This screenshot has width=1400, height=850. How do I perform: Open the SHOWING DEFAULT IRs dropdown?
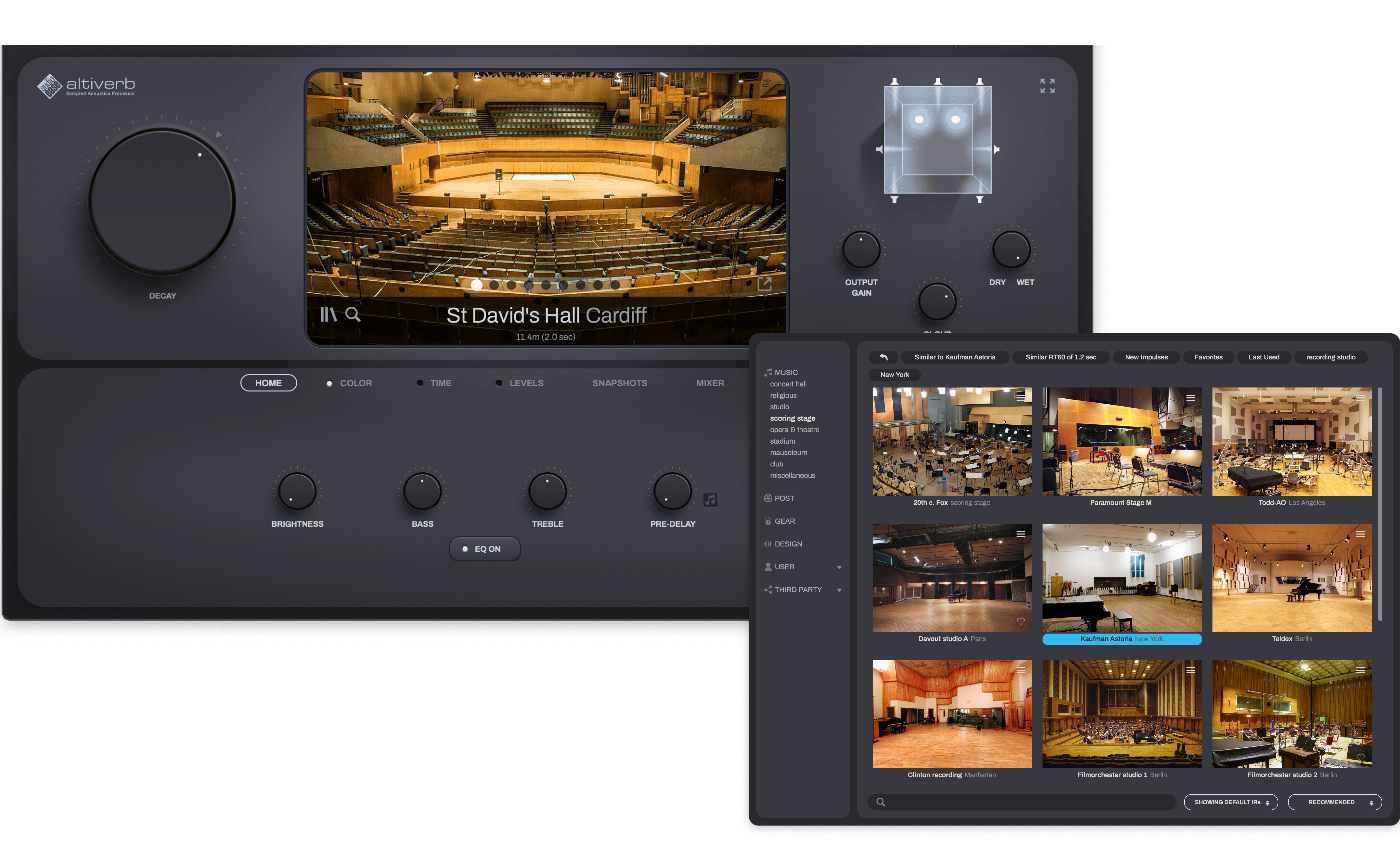tap(1230, 802)
